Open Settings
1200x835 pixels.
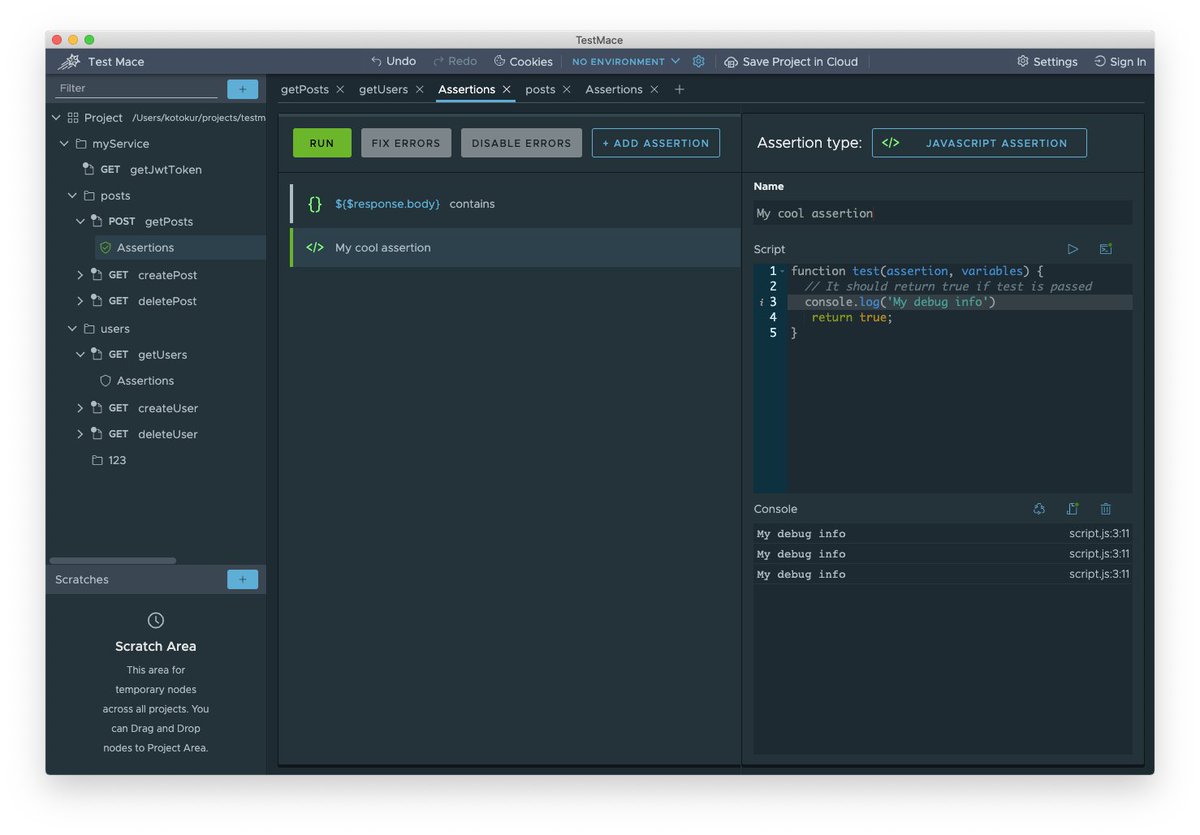tap(1047, 61)
